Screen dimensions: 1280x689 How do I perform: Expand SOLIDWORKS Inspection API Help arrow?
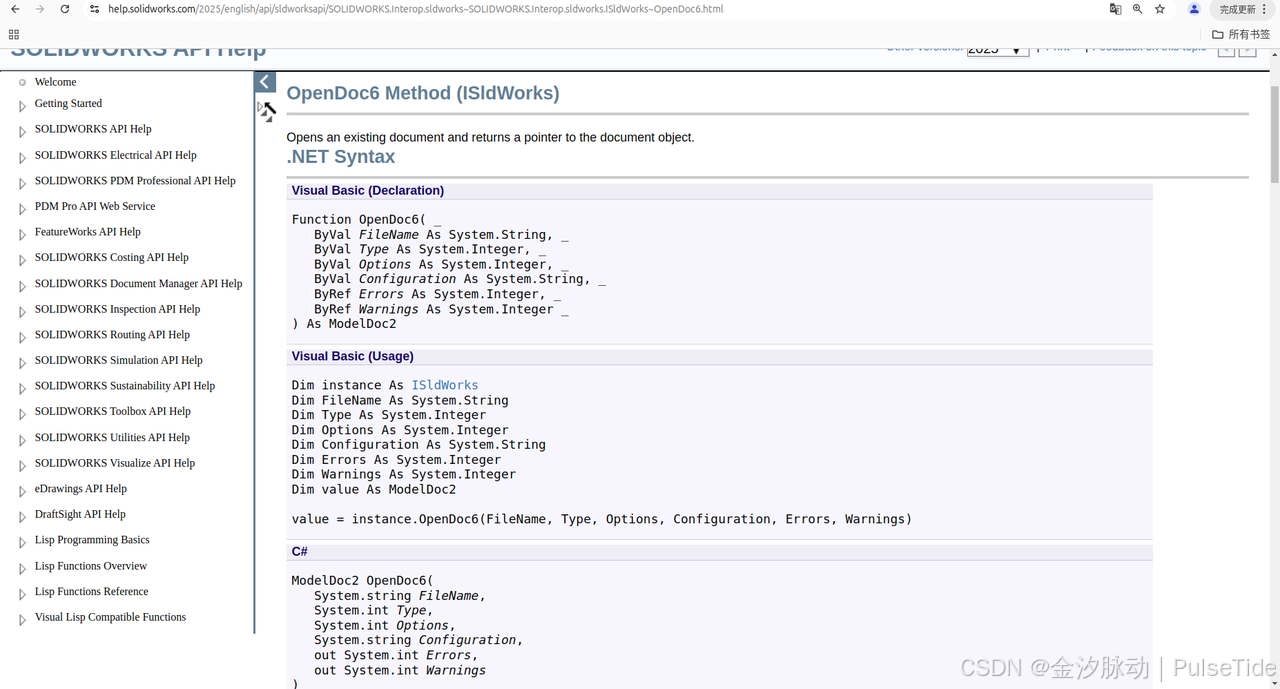click(22, 311)
